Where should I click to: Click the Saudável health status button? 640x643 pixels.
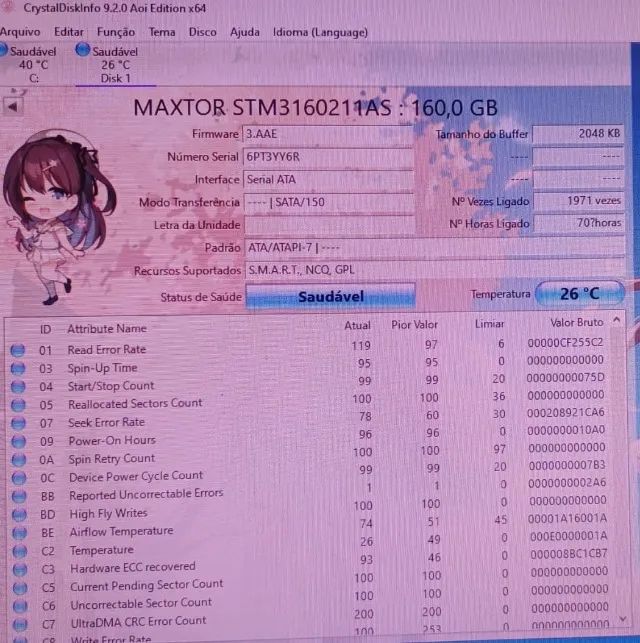[330, 296]
